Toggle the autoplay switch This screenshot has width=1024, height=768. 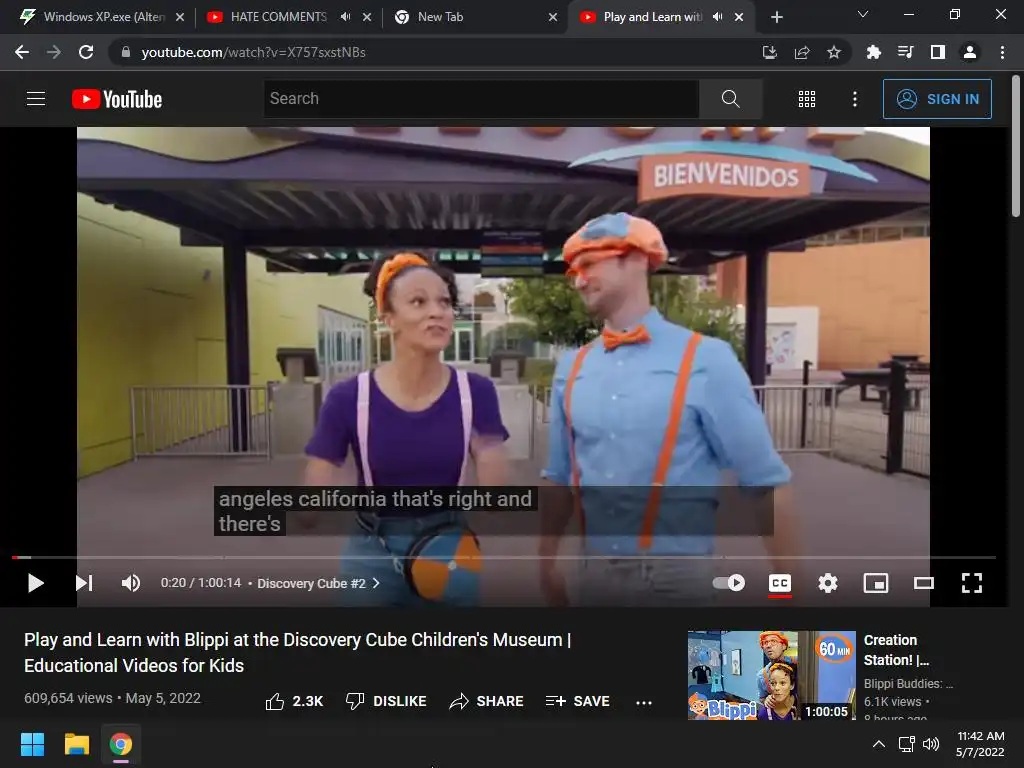click(729, 583)
